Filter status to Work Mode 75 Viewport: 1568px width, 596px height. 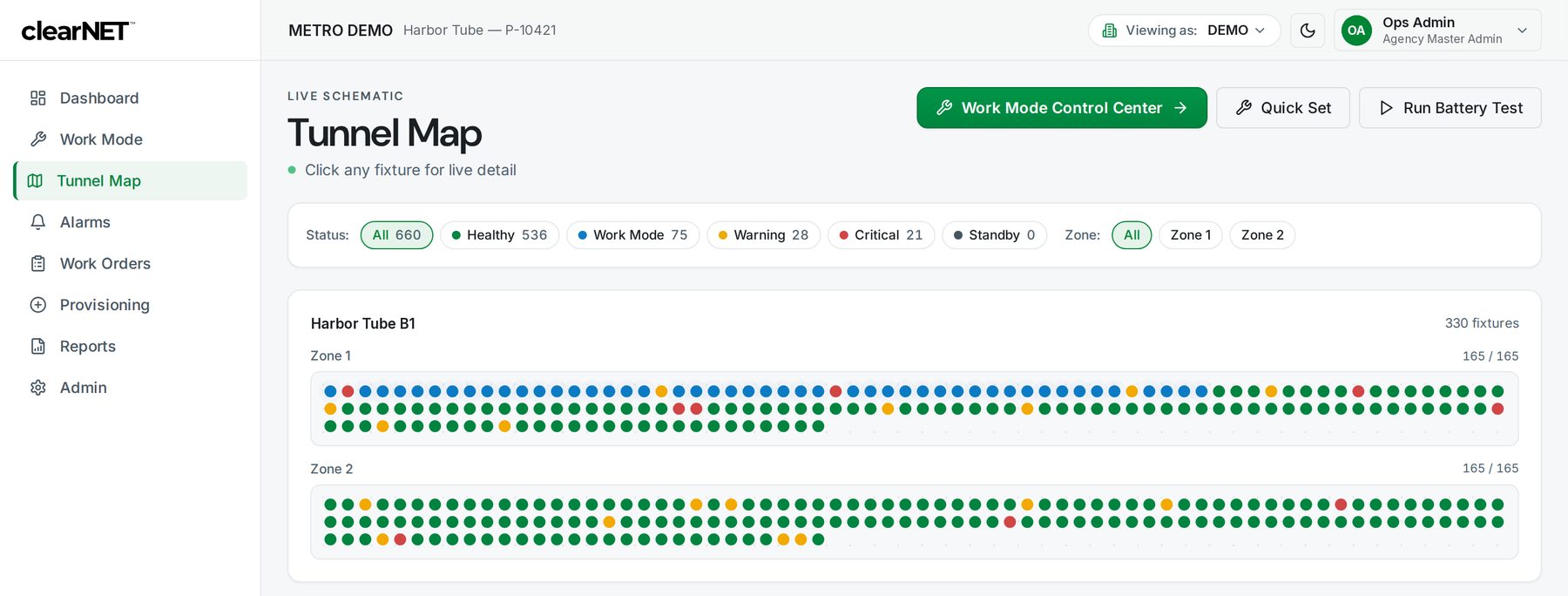coord(632,235)
